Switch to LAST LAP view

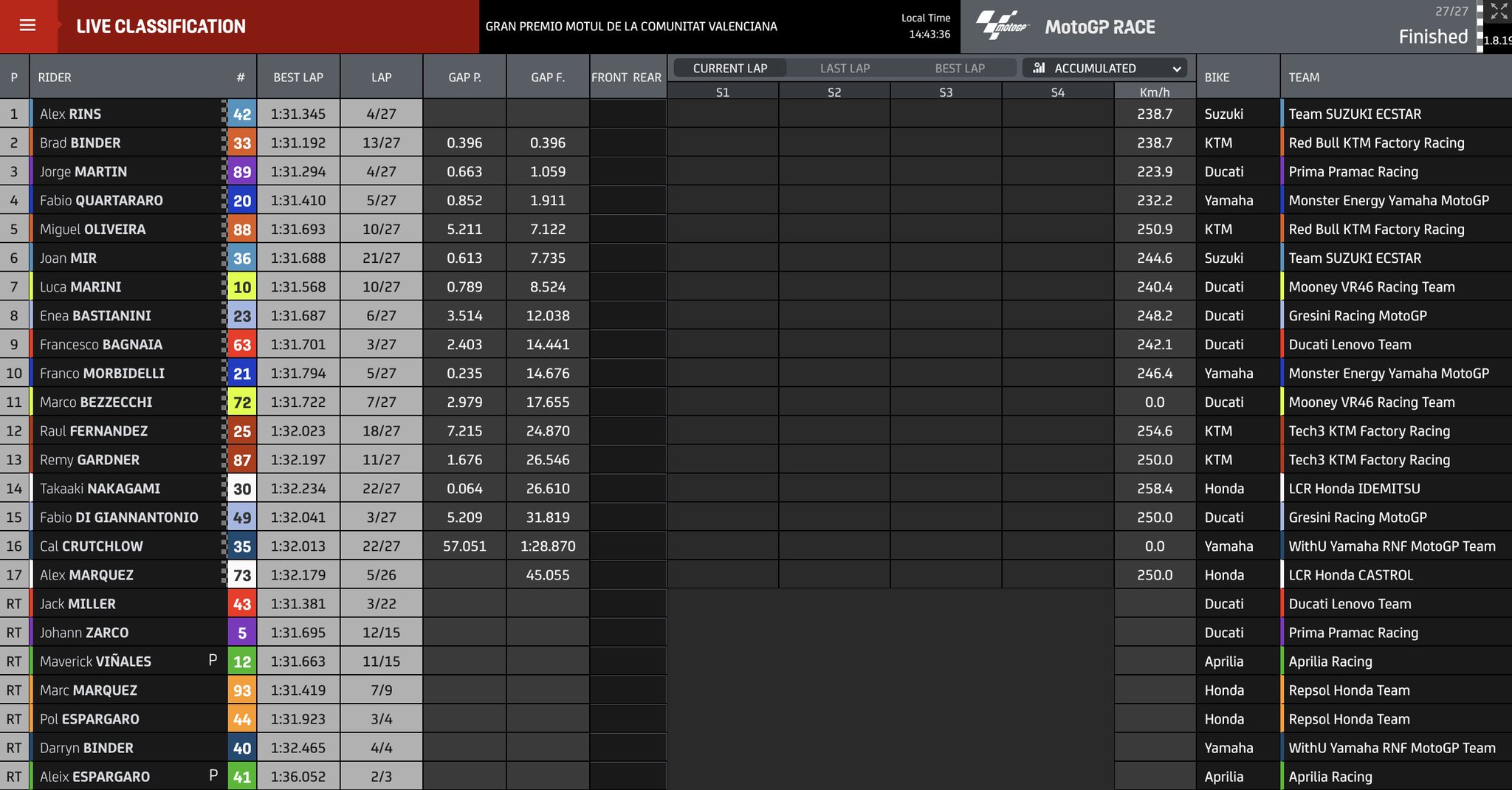[x=845, y=68]
